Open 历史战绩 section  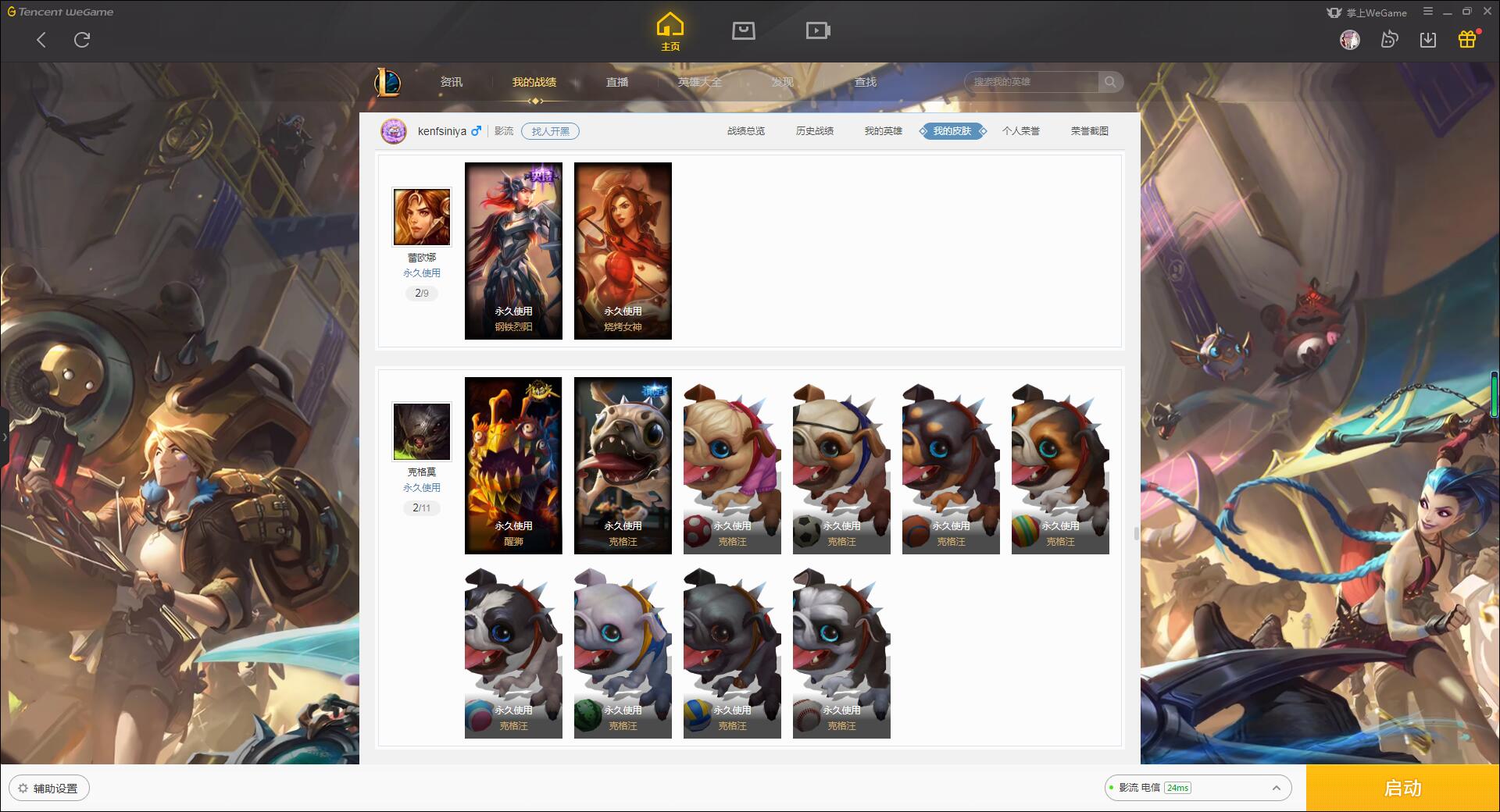pyautogui.click(x=815, y=131)
